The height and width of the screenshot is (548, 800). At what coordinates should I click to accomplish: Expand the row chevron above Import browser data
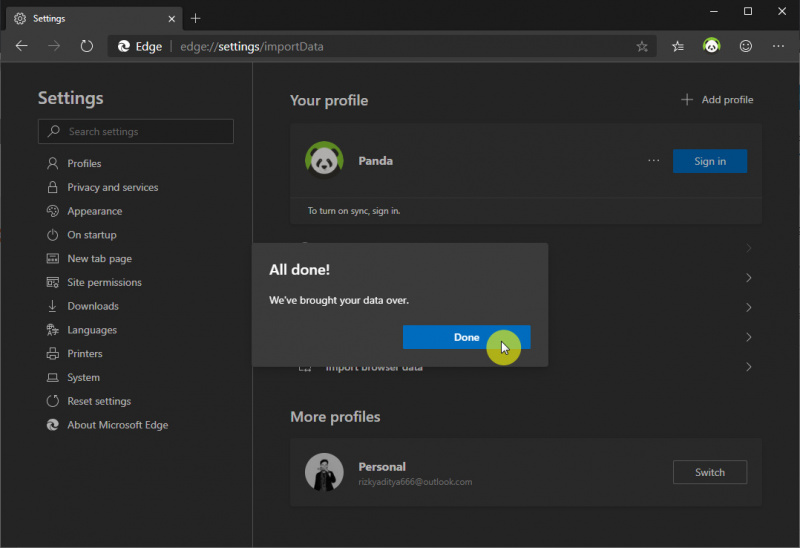[x=748, y=337]
